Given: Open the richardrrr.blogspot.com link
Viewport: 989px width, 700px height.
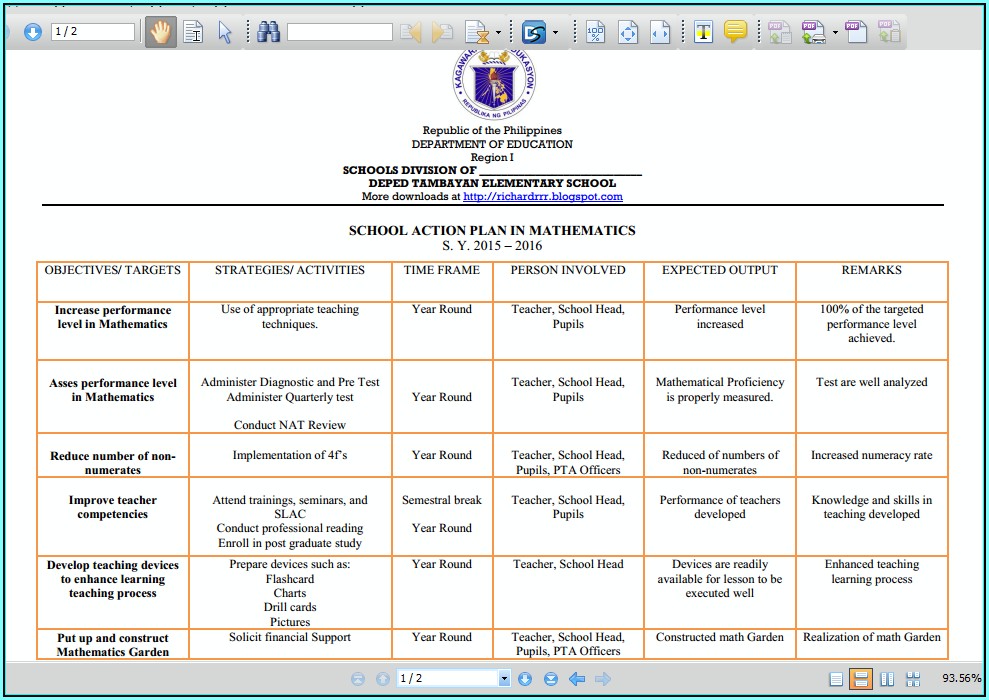Looking at the screenshot, I should [542, 197].
